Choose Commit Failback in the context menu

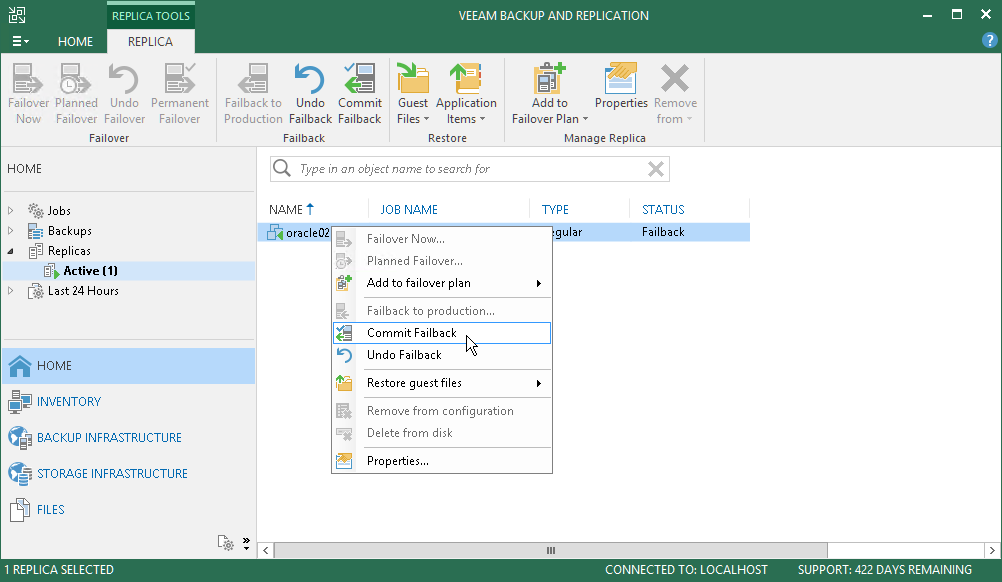point(442,333)
